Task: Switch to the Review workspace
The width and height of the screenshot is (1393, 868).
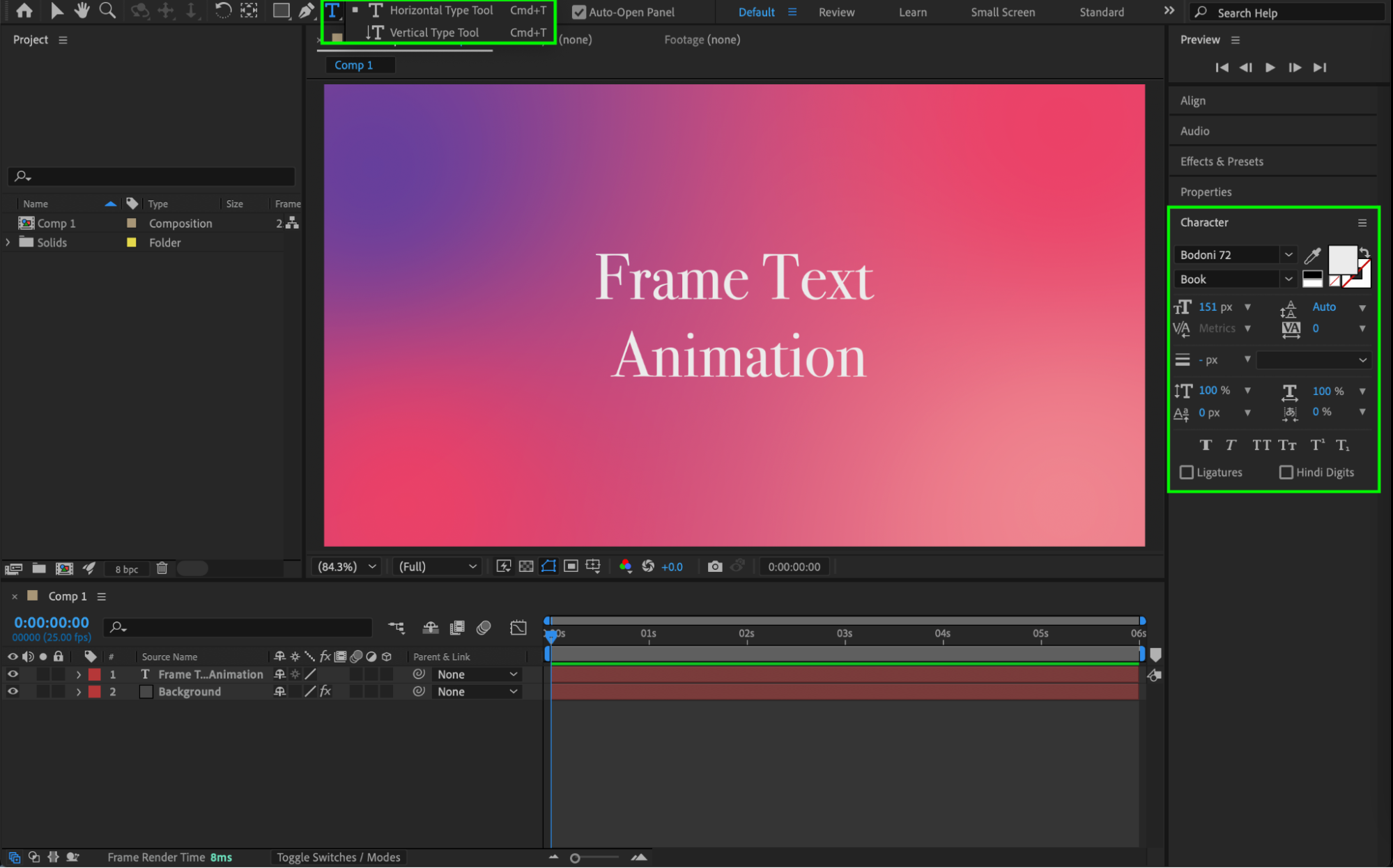Action: pyautogui.click(x=836, y=12)
